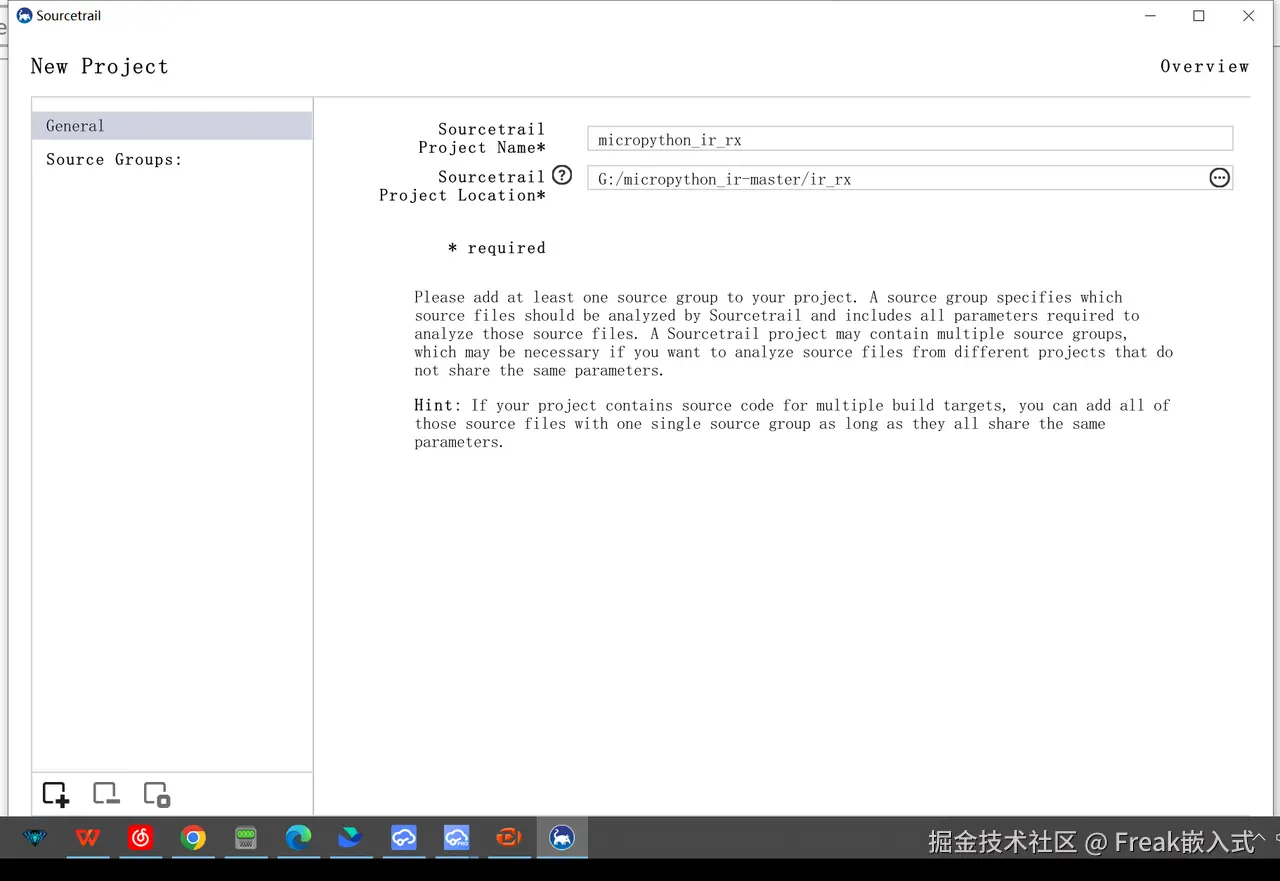Click the 'Sourcetrail Project Location*' label
The image size is (1280, 881).
point(463,186)
